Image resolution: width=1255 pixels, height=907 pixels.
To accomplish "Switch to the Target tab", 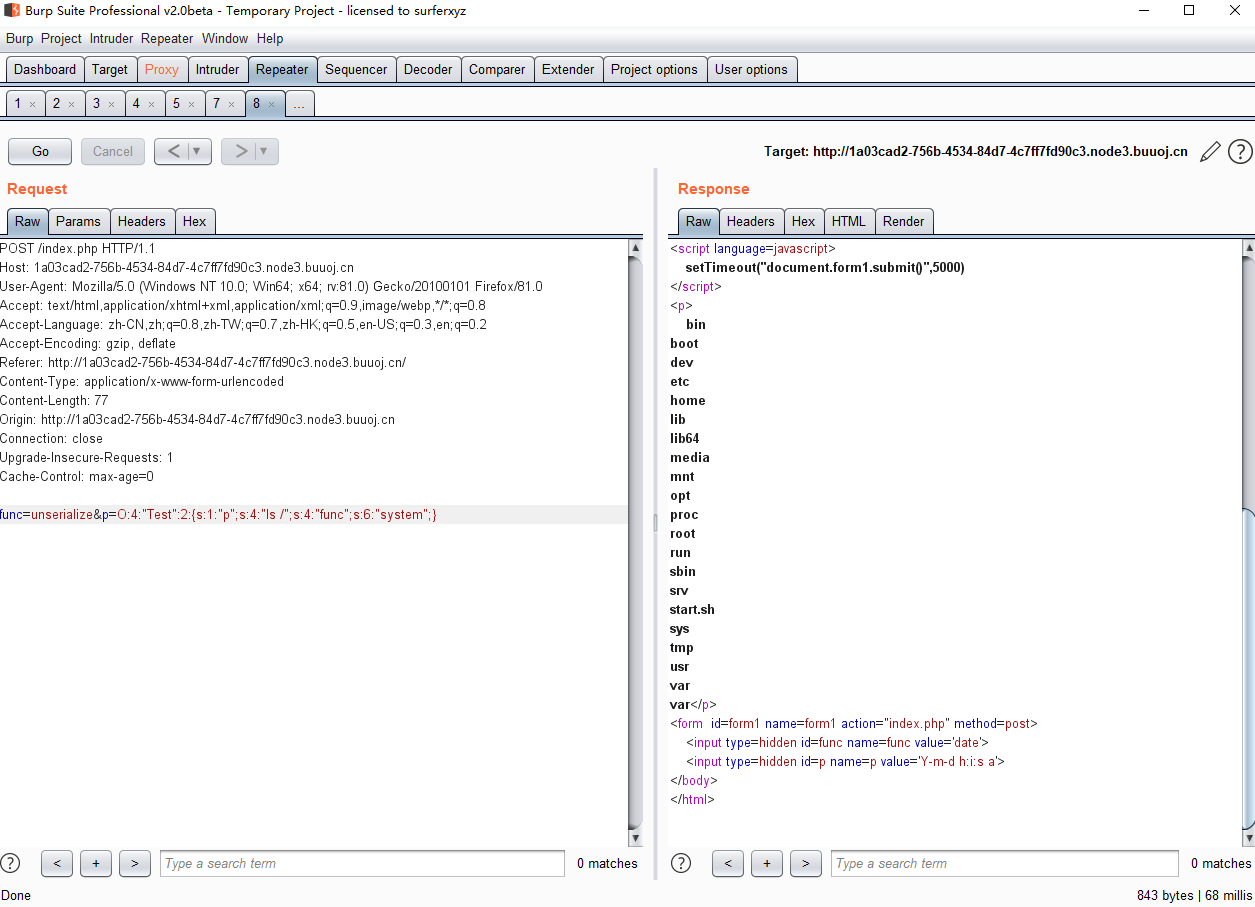I will click(110, 69).
